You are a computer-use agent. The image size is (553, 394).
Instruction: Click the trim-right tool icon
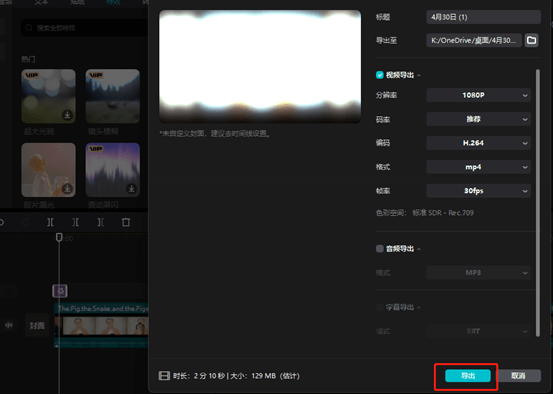coord(101,222)
